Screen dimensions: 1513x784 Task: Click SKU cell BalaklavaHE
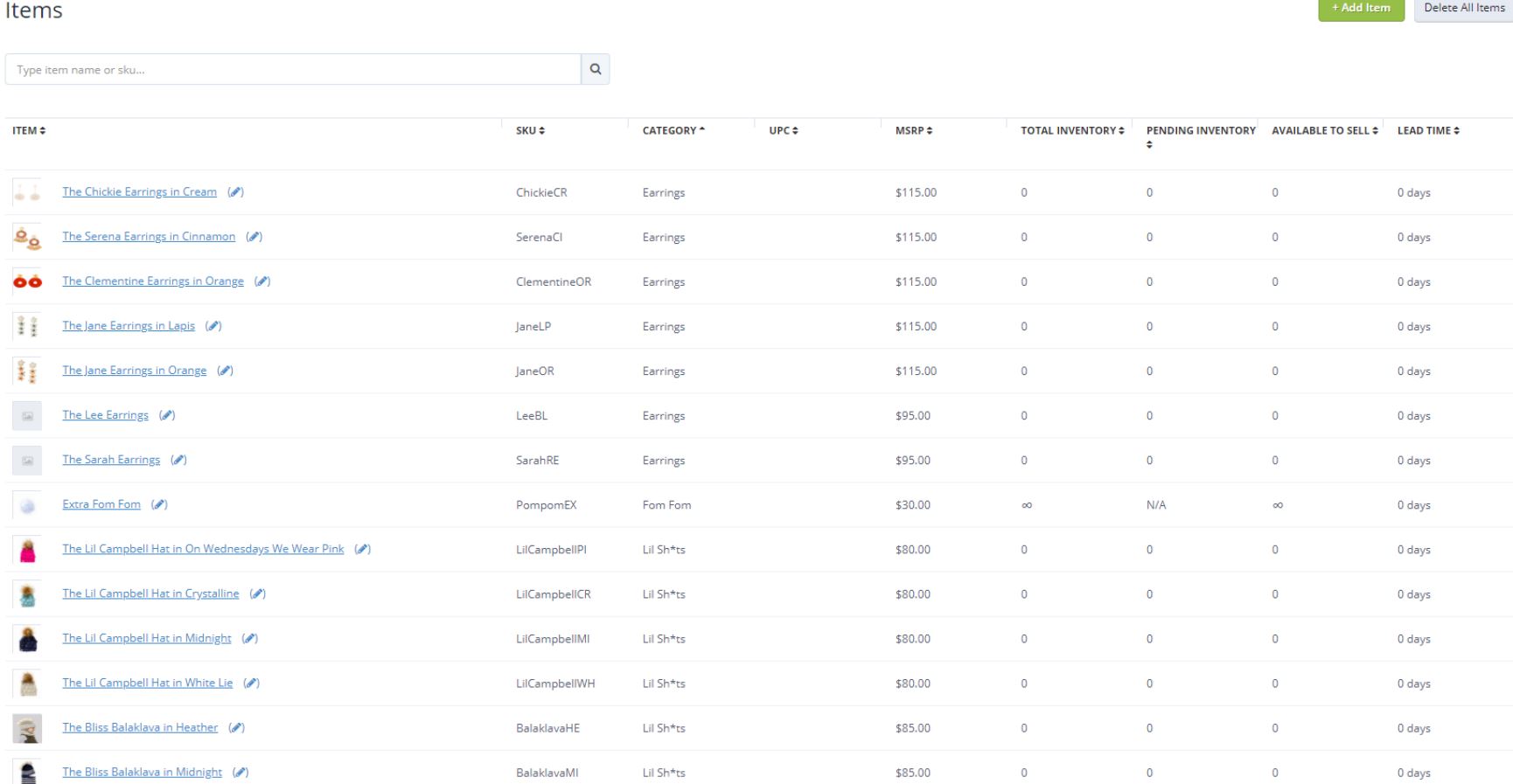coord(547,728)
